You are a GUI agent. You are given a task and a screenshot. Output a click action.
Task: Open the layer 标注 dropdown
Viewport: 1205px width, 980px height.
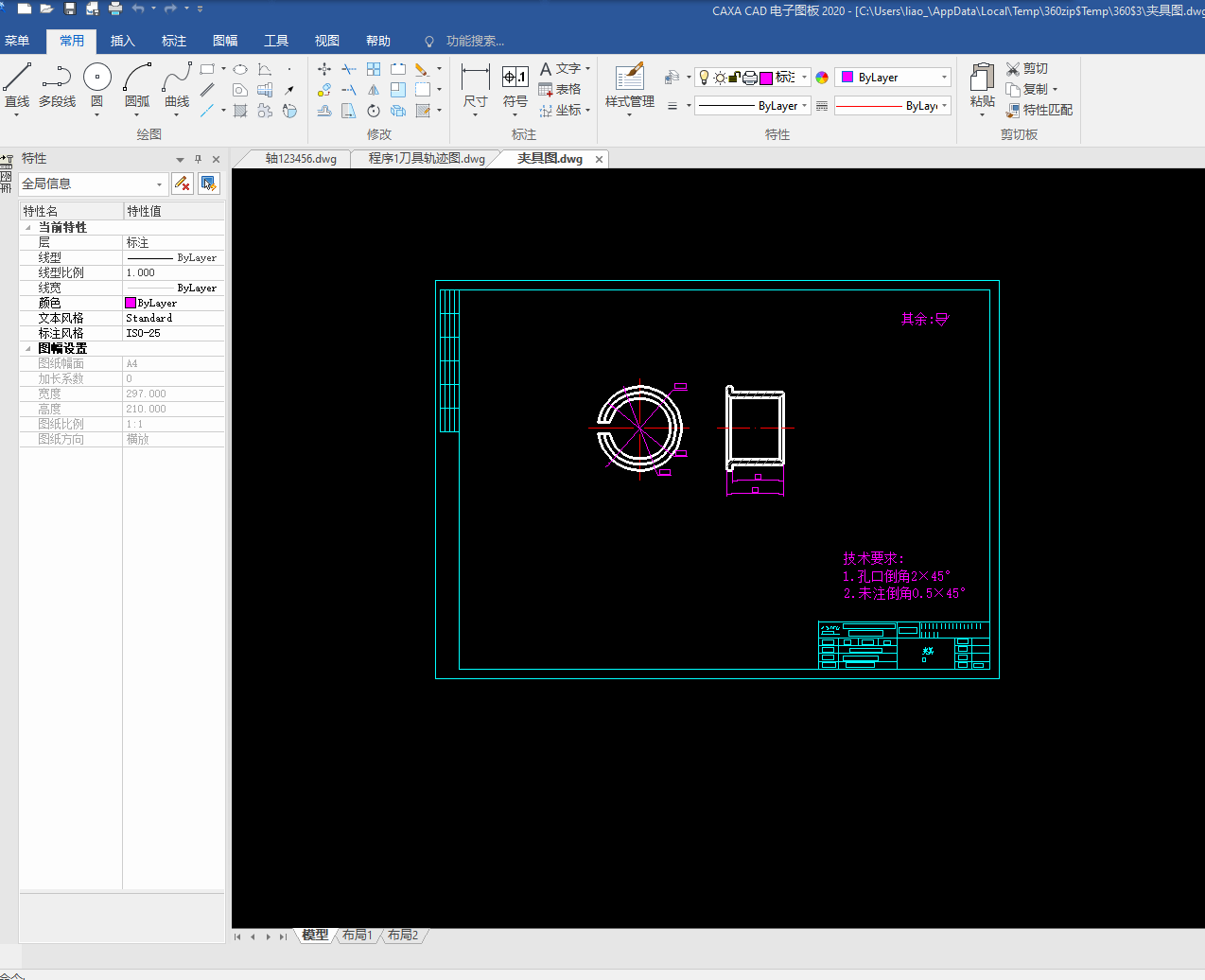pyautogui.click(x=805, y=78)
